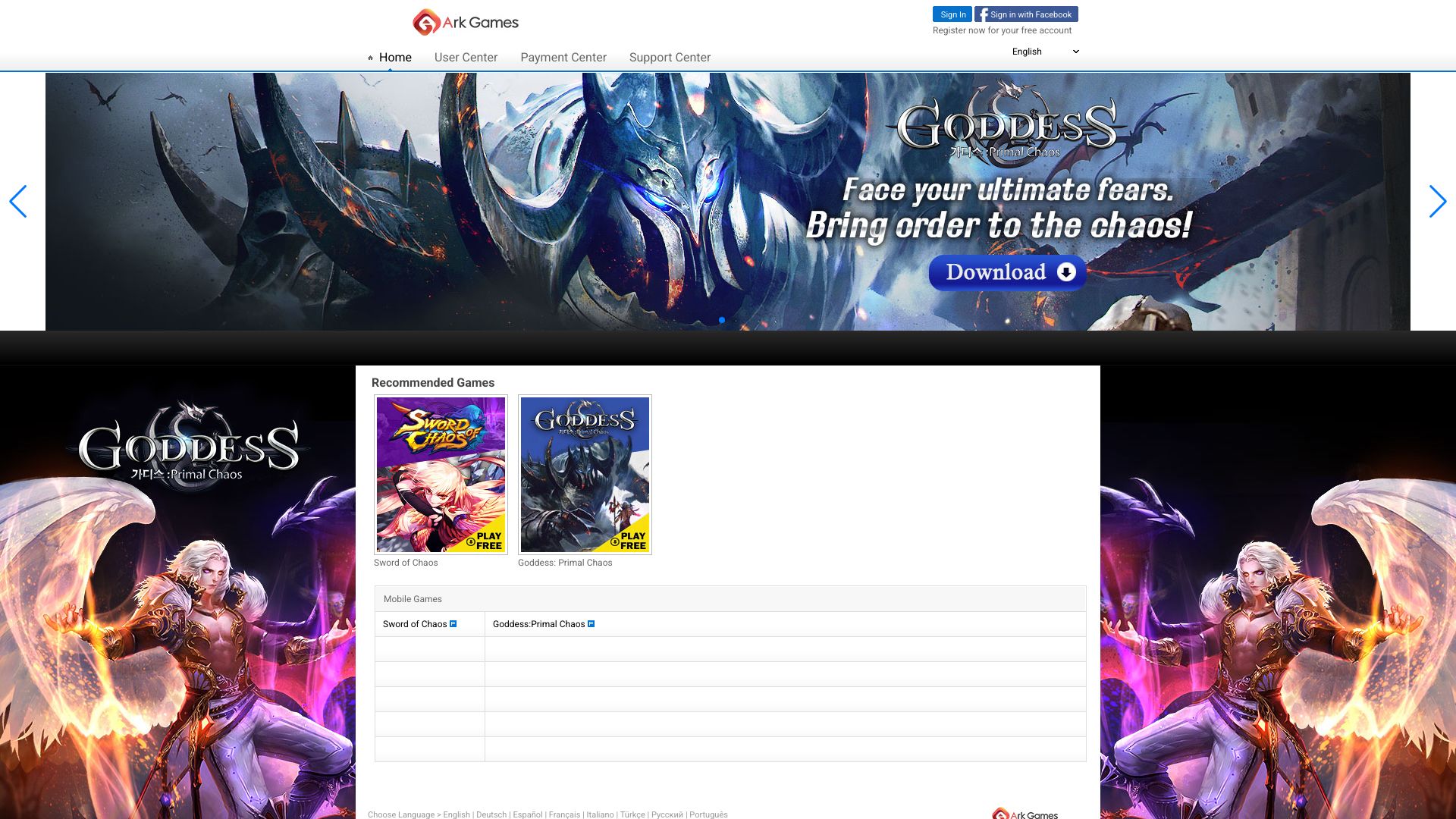Click Ark Games logo in footer

pos(1025,814)
